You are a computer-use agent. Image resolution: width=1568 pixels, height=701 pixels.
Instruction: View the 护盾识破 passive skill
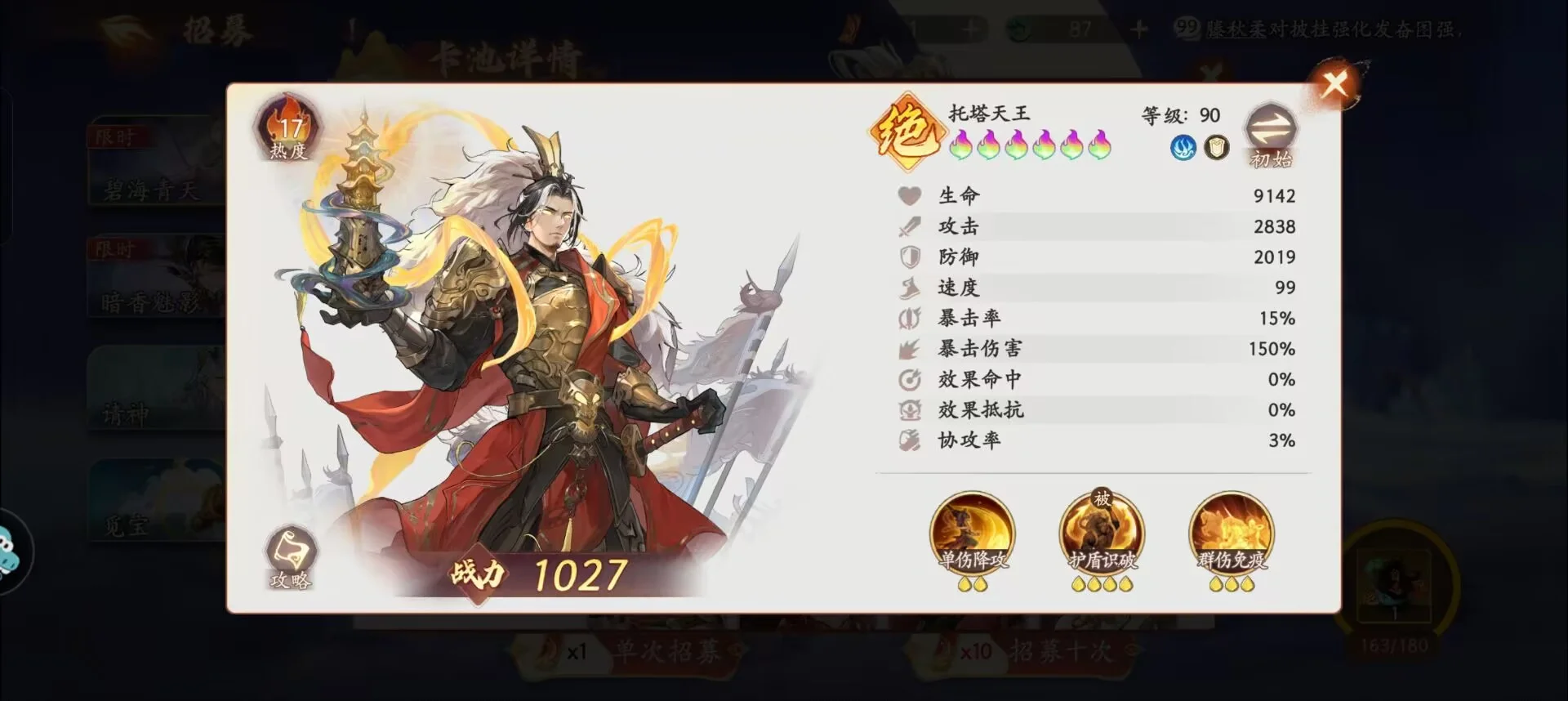click(x=1102, y=534)
